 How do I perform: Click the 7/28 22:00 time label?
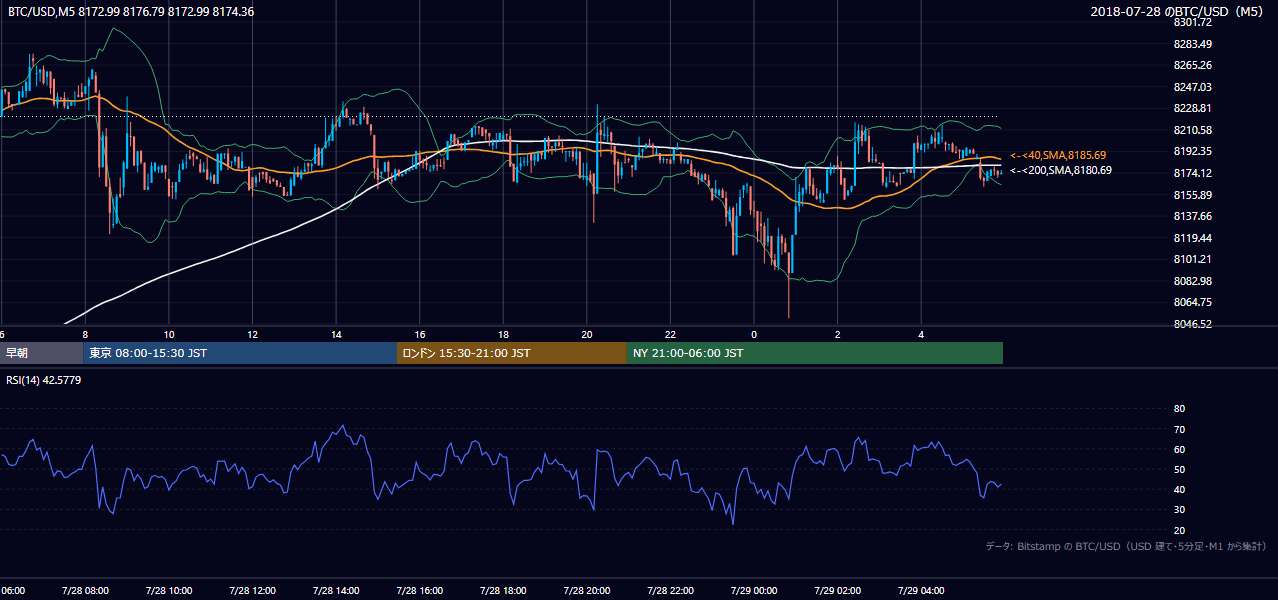click(x=669, y=591)
